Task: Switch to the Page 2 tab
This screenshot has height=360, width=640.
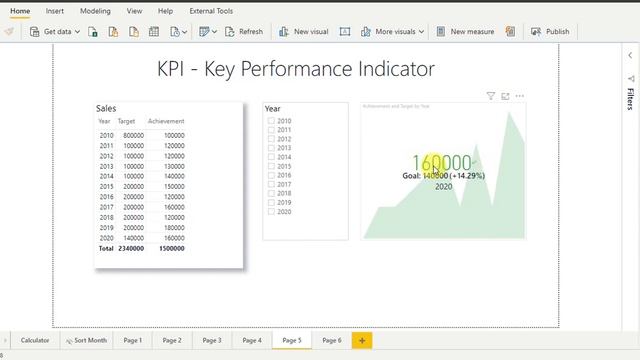Action: 172,340
